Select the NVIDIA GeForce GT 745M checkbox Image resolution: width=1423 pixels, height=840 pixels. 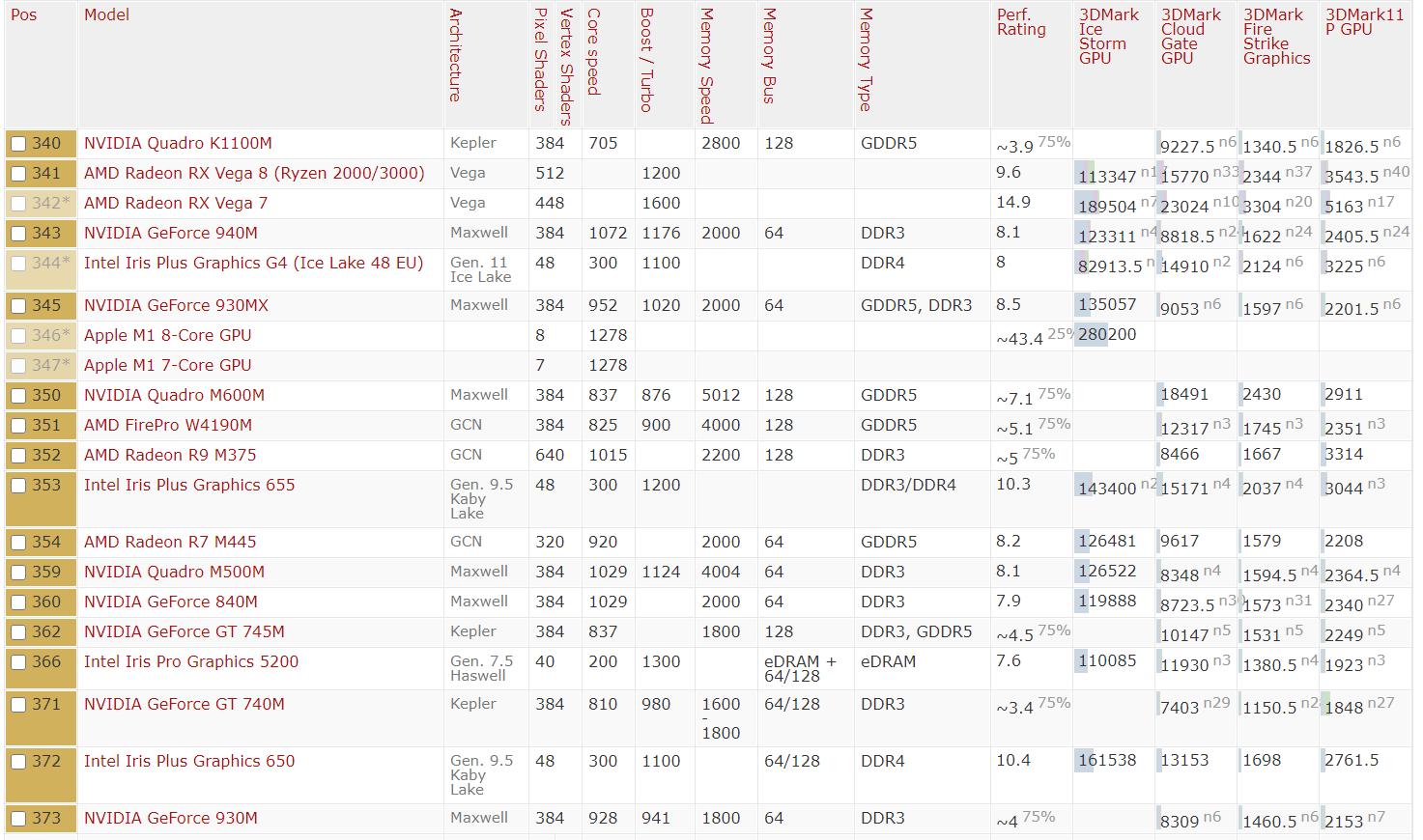coord(18,632)
